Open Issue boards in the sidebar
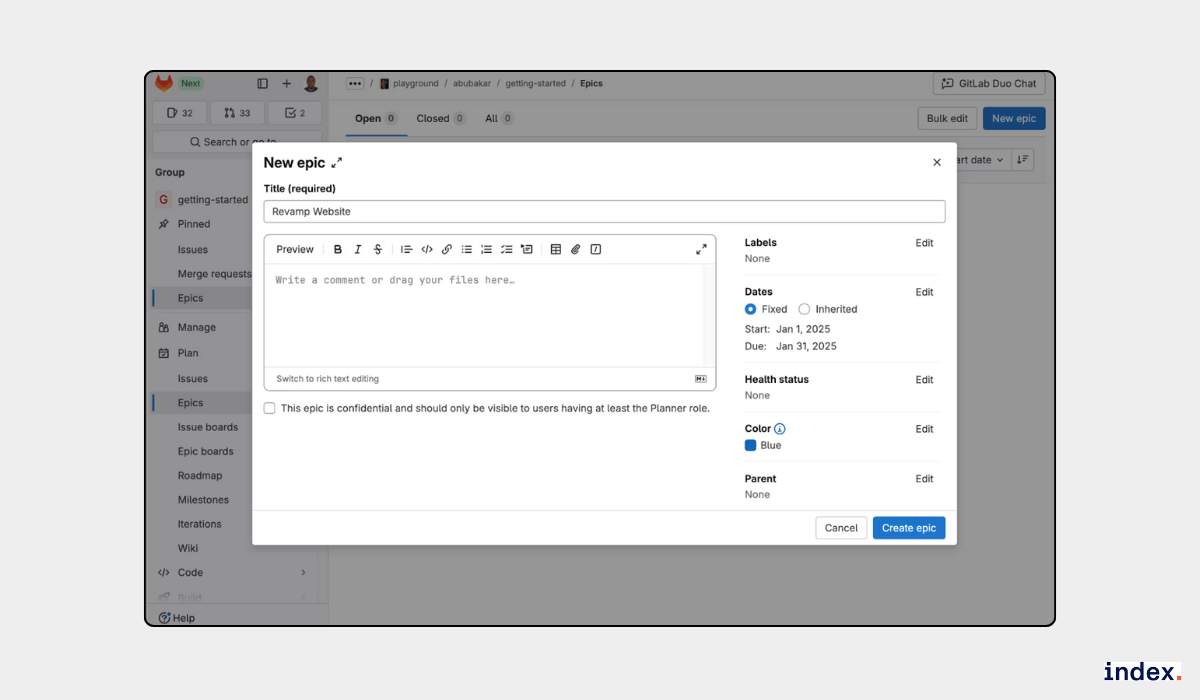Image resolution: width=1200 pixels, height=700 pixels. coord(208,427)
